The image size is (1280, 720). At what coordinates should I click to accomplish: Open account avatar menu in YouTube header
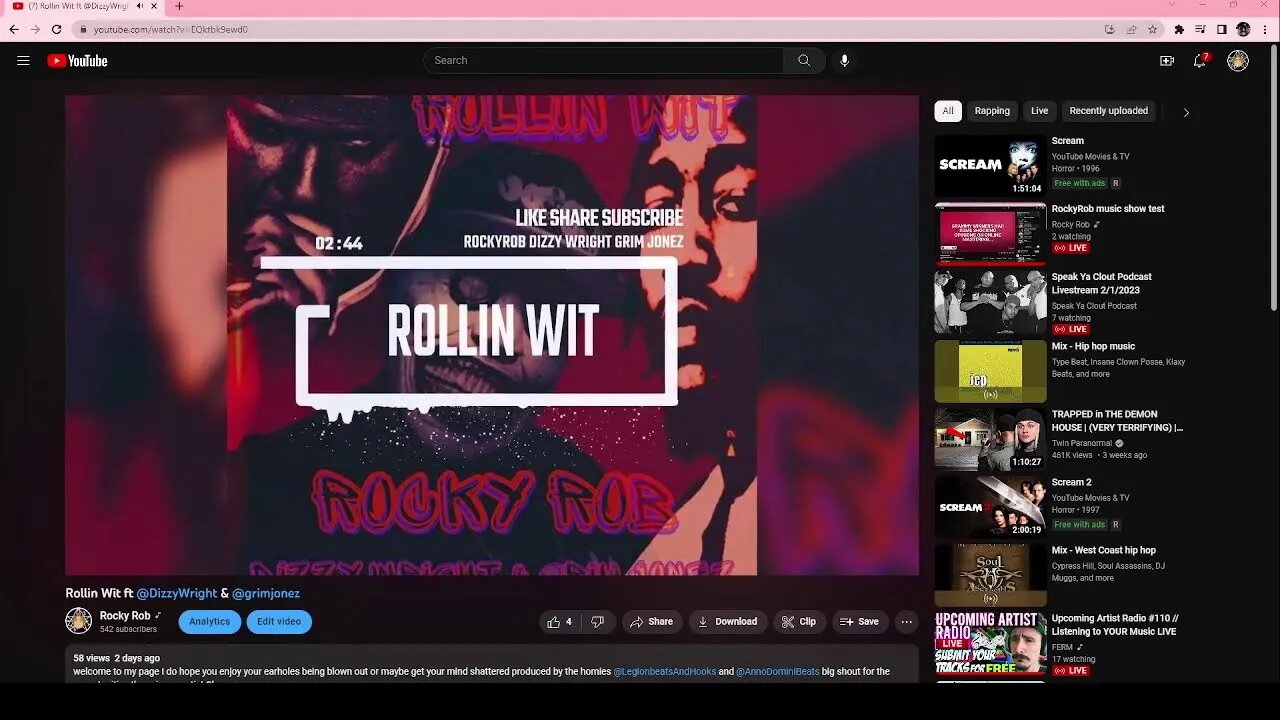[x=1238, y=61]
